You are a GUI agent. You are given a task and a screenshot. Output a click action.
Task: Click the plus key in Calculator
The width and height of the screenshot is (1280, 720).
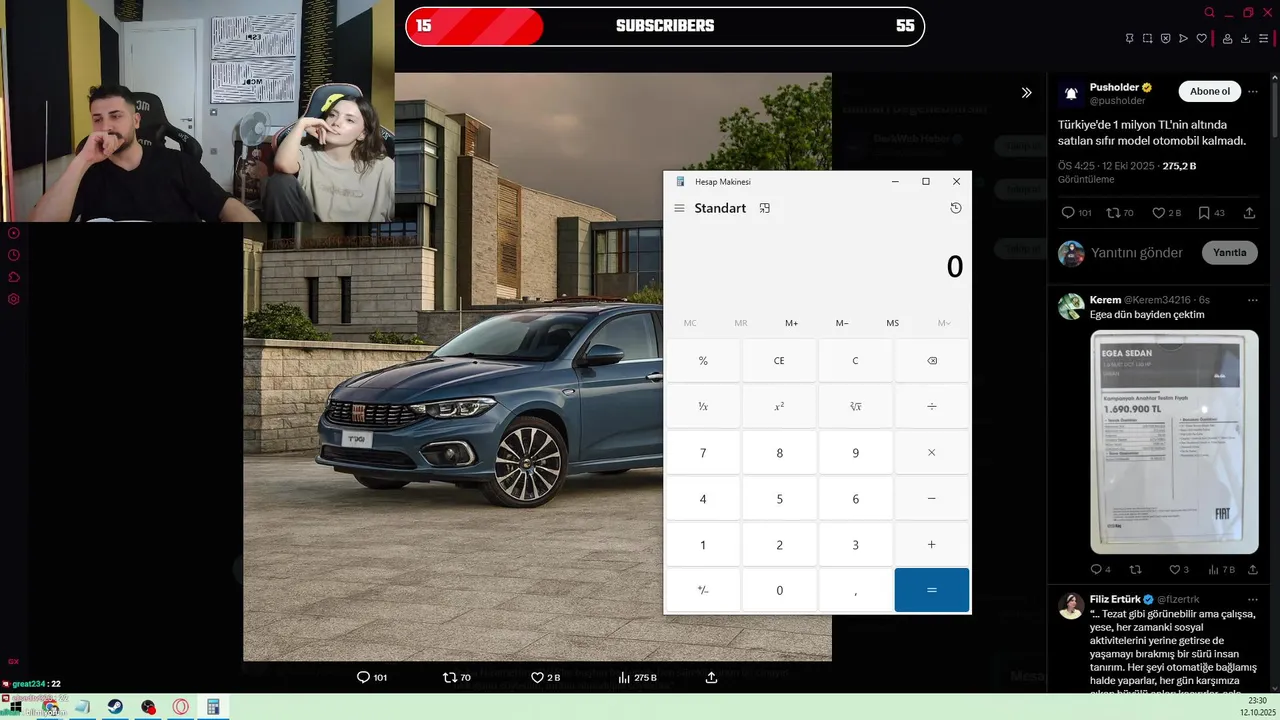(932, 545)
